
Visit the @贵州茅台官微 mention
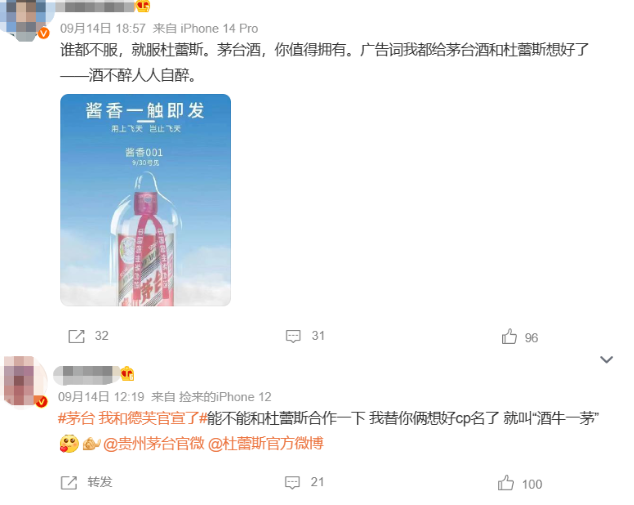[x=154, y=444]
